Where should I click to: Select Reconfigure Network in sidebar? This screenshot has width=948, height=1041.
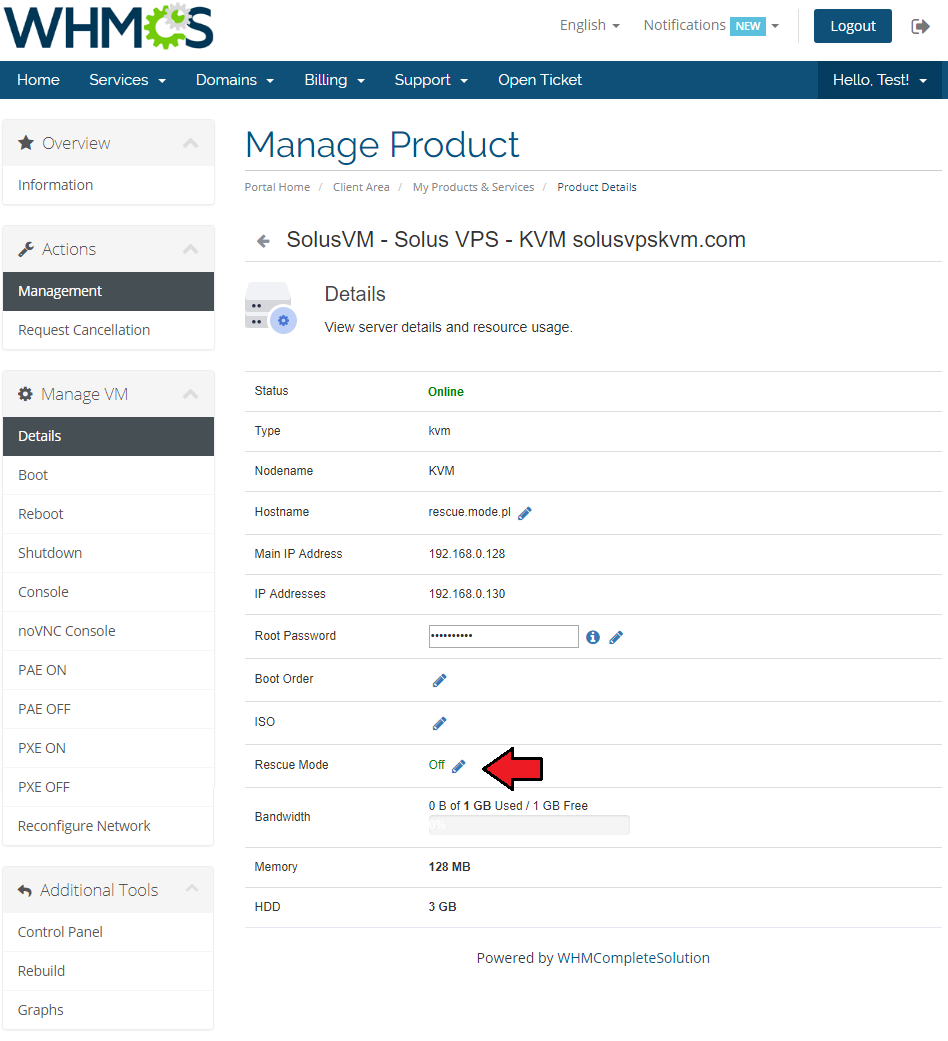click(108, 826)
